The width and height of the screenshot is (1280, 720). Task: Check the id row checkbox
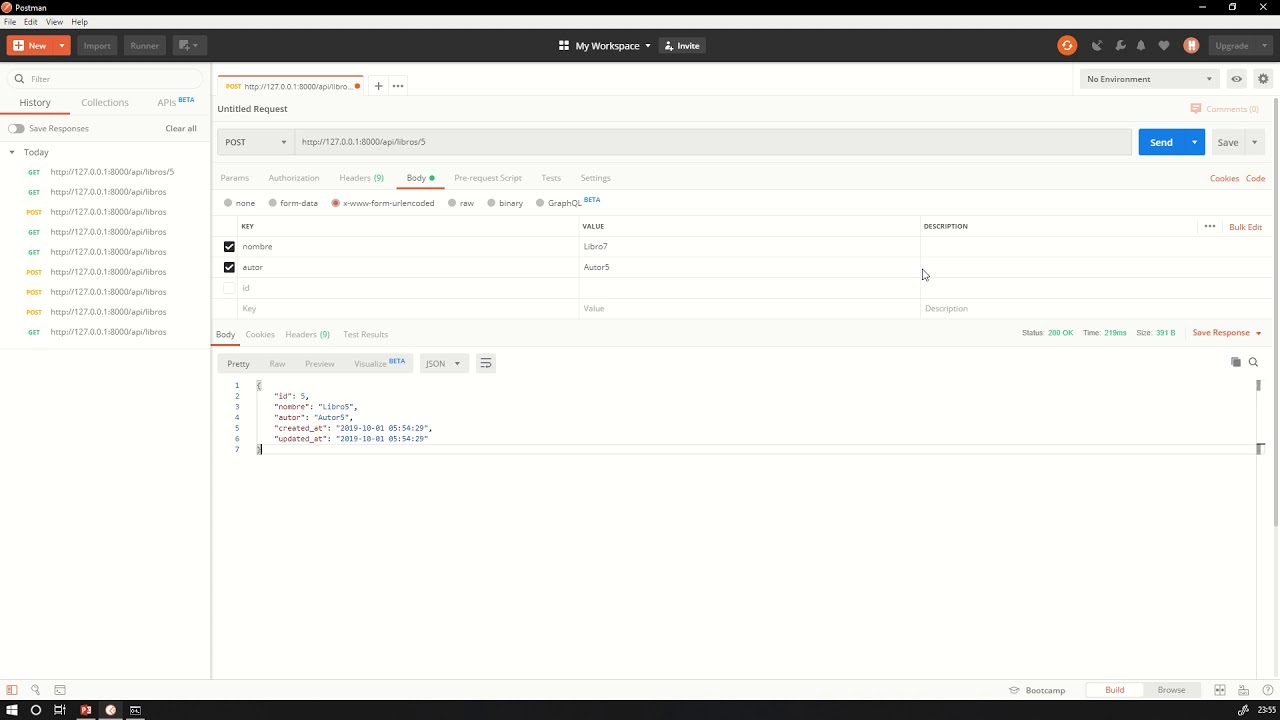click(x=229, y=288)
